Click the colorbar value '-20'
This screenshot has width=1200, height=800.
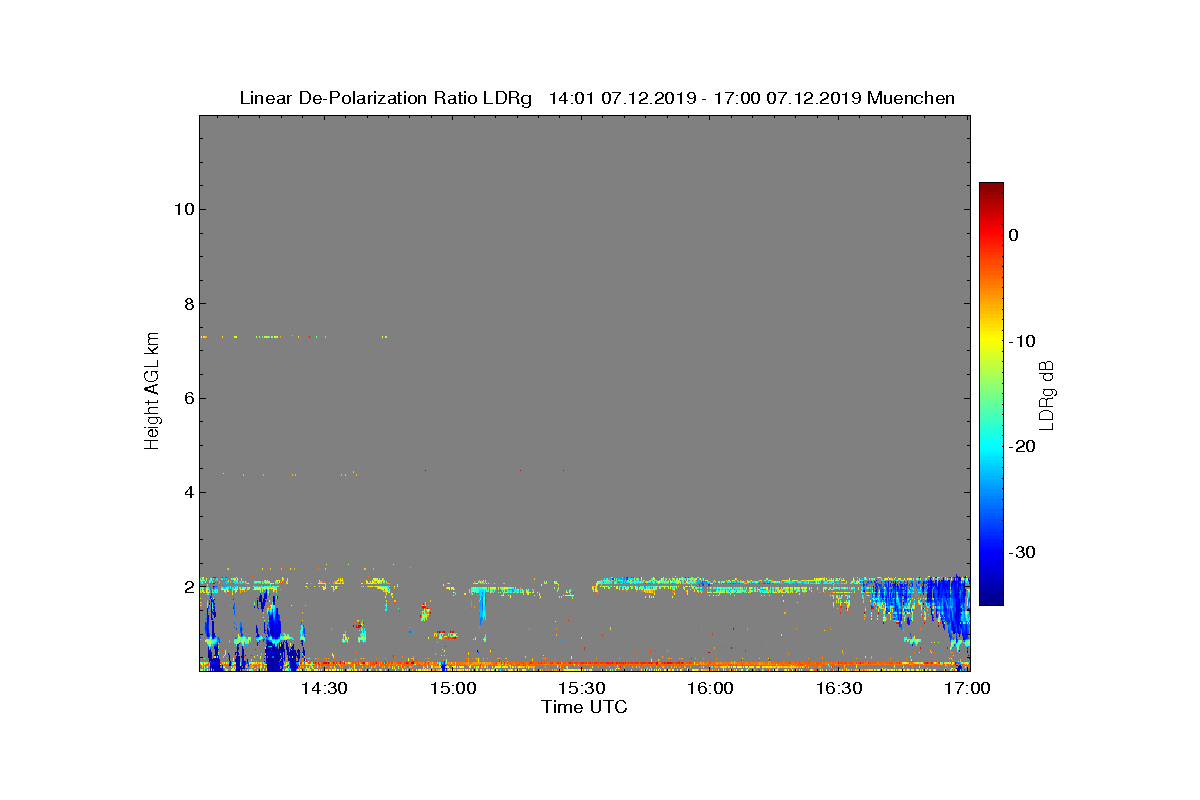click(1021, 447)
